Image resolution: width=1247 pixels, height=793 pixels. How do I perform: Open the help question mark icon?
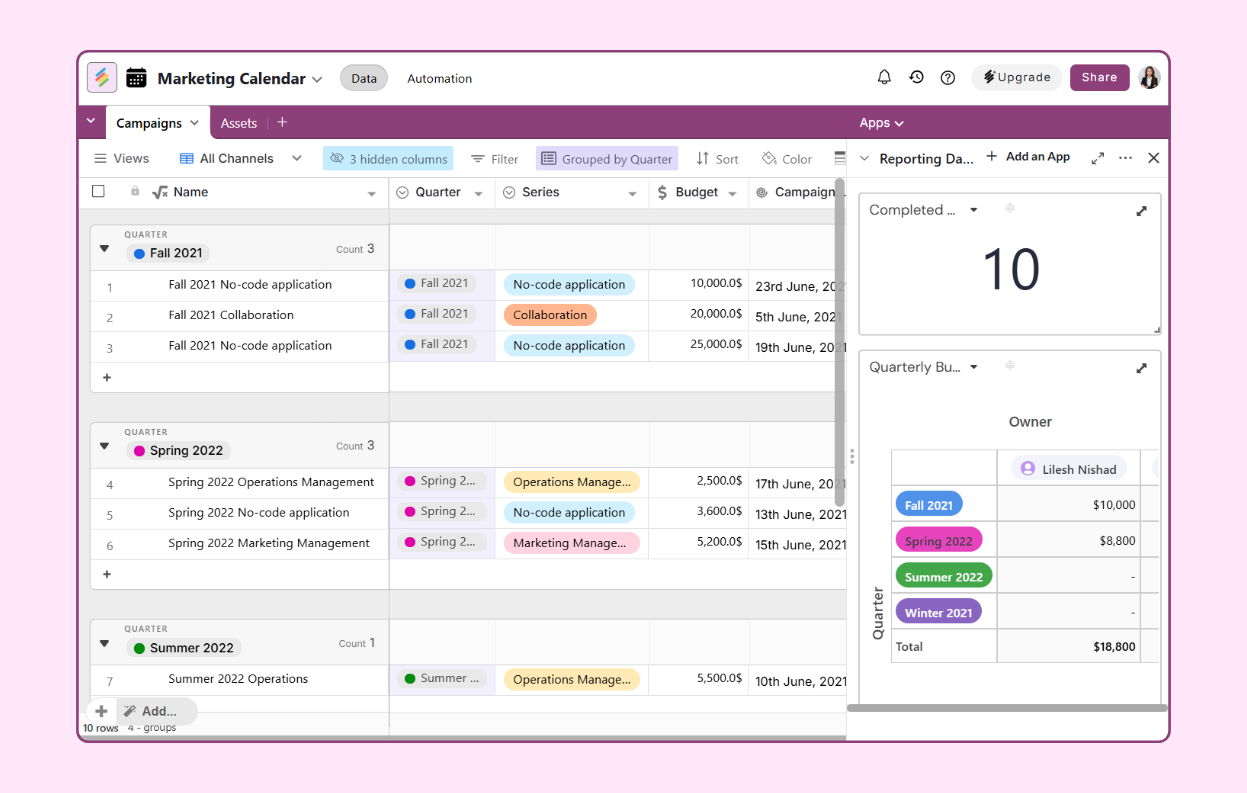(x=948, y=78)
